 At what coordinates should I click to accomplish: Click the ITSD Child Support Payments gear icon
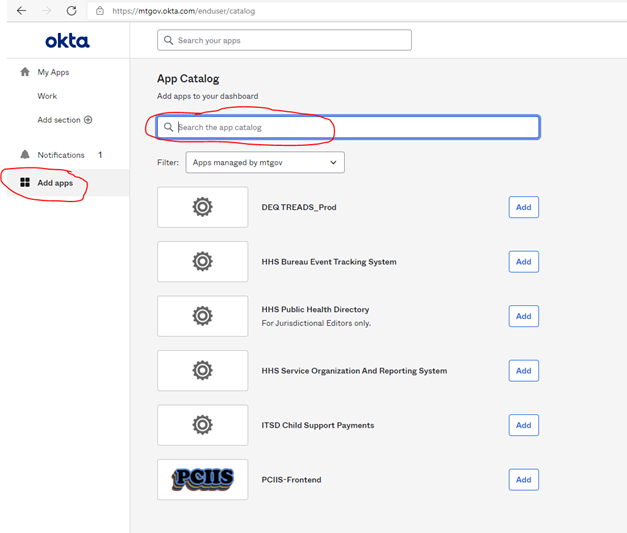coord(202,425)
